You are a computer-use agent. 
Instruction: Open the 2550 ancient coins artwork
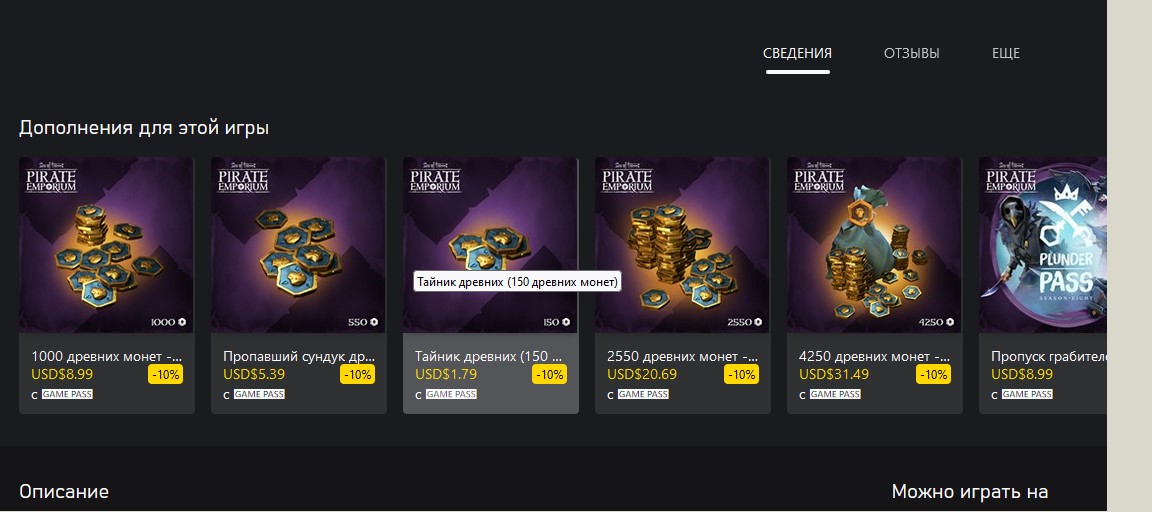(x=682, y=245)
